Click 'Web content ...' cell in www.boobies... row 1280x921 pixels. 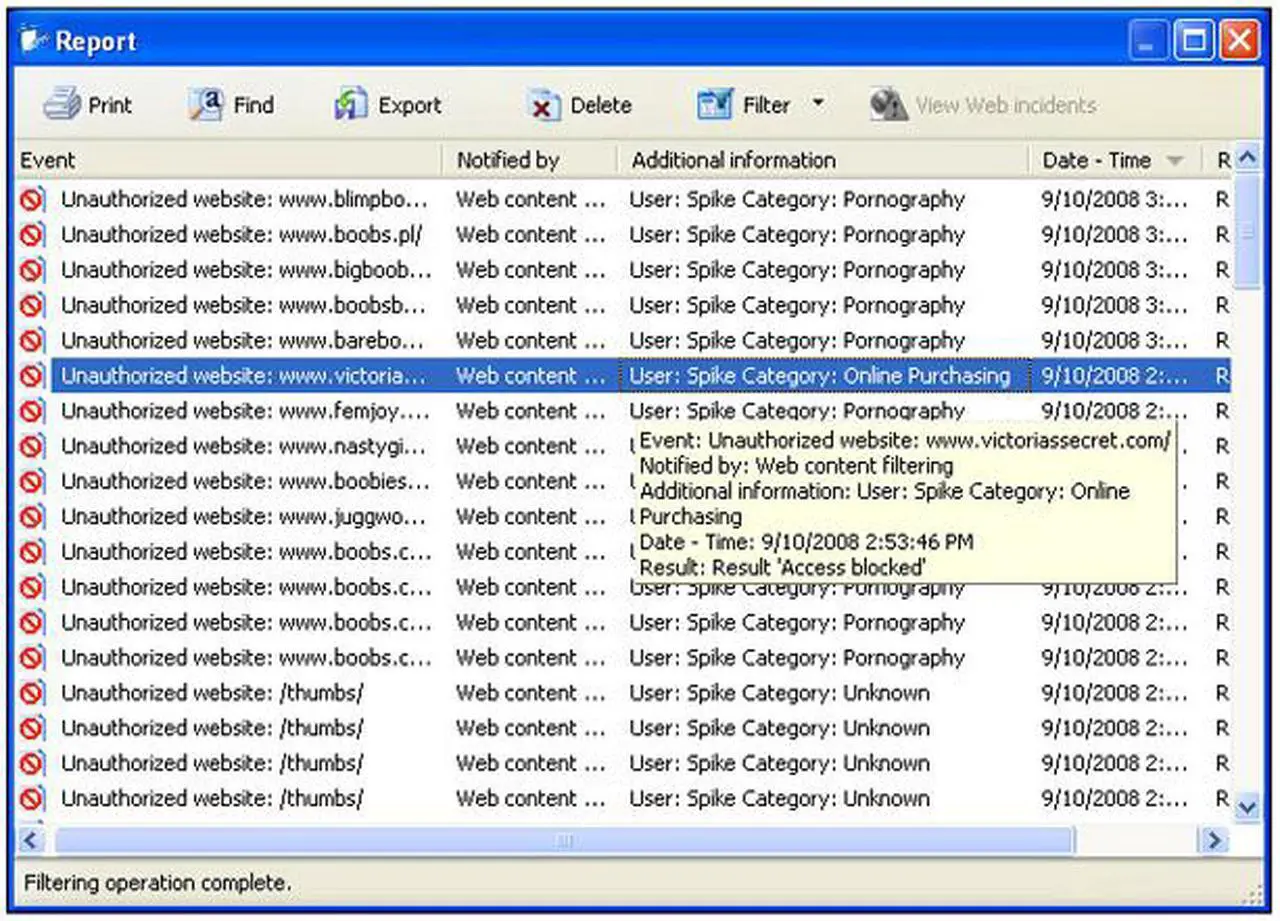point(531,482)
